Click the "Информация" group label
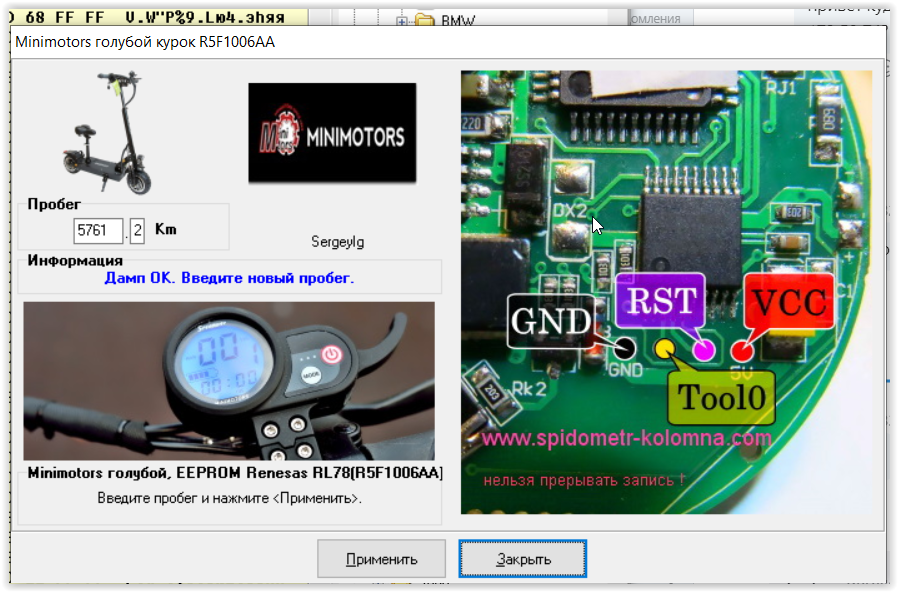898x592 pixels. pos(75,261)
